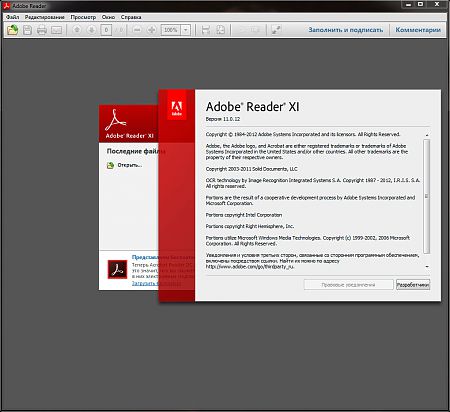
Task: Open the Просмотр menu
Action: point(83,17)
